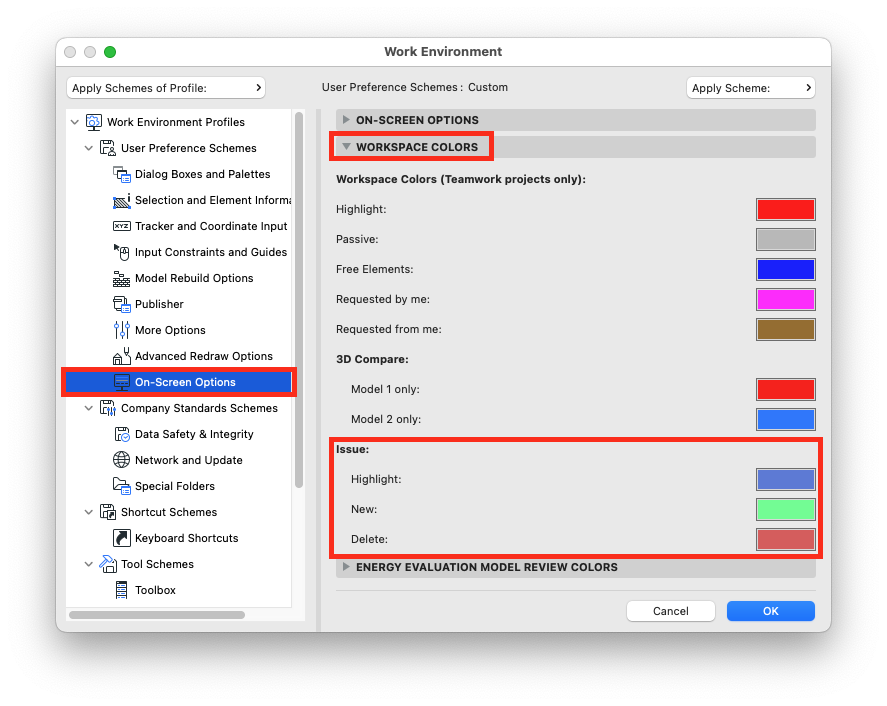This screenshot has height=706, width=887.
Task: Change the Issue Delete color swatch
Action: click(786, 539)
